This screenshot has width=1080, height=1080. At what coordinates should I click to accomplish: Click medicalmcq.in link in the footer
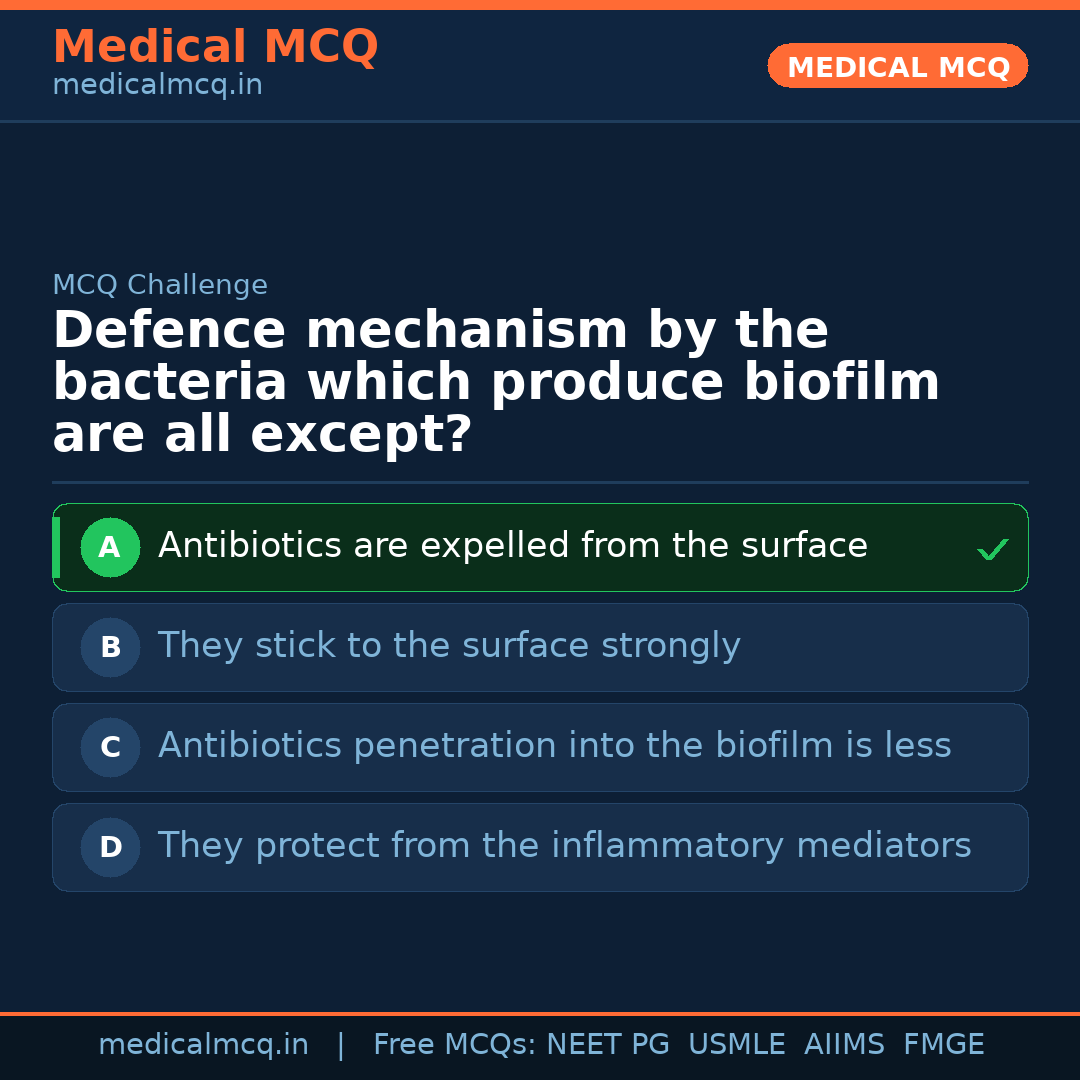pyautogui.click(x=203, y=1045)
